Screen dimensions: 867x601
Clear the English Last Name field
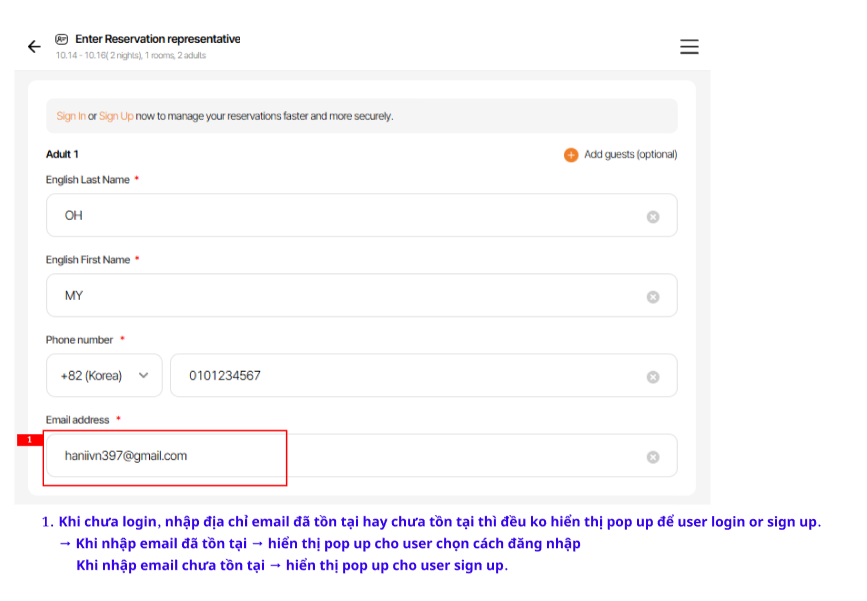click(x=653, y=216)
